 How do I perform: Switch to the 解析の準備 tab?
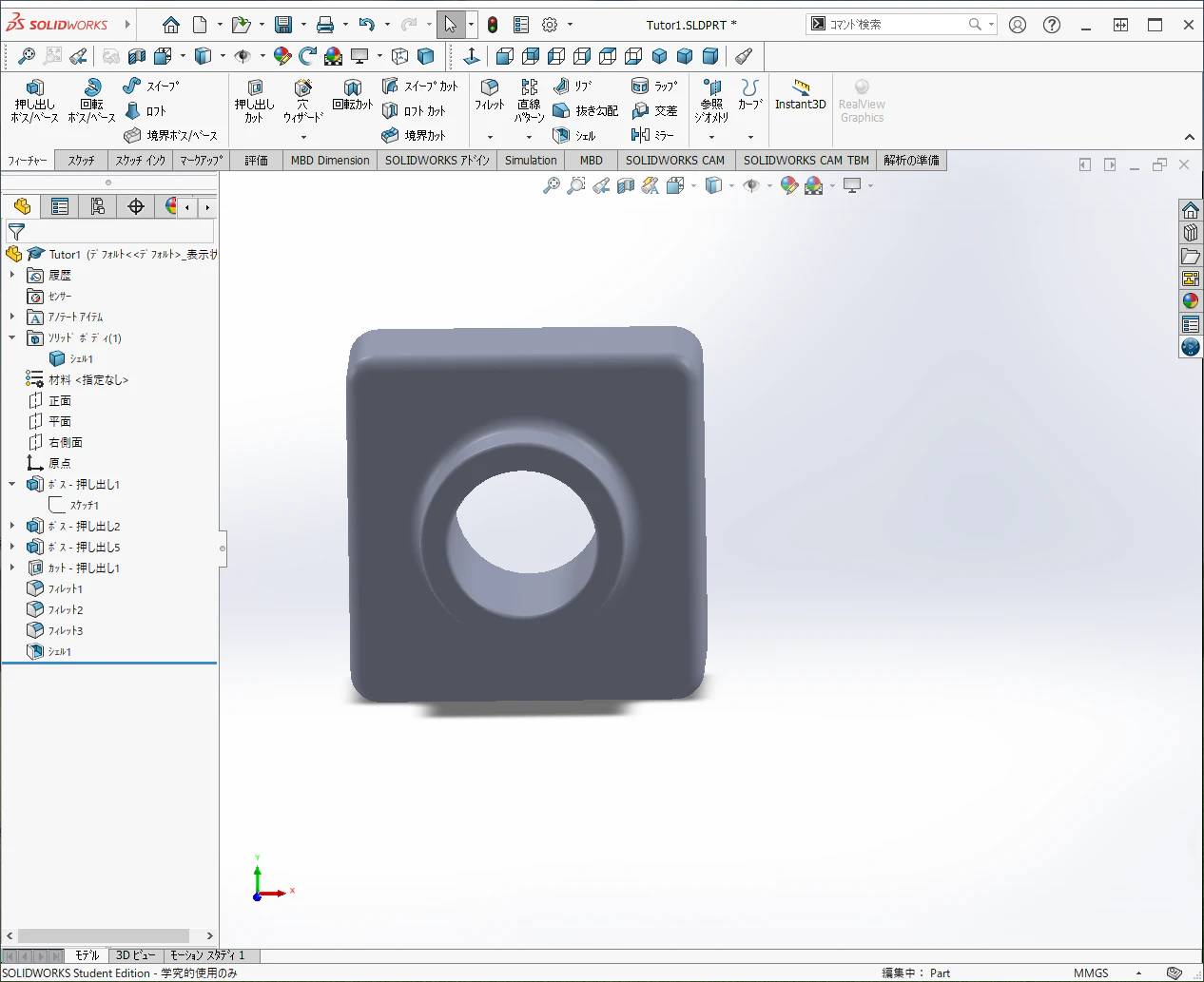coord(911,160)
